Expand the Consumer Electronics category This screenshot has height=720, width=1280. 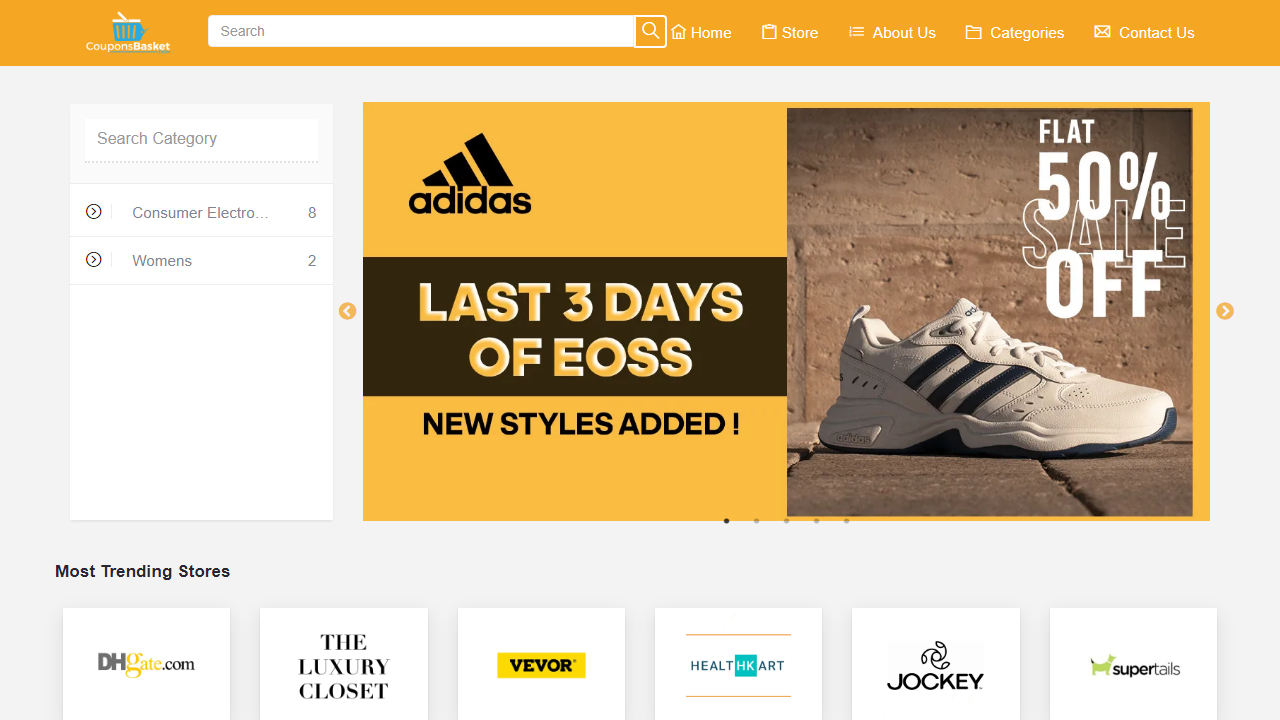coord(200,211)
